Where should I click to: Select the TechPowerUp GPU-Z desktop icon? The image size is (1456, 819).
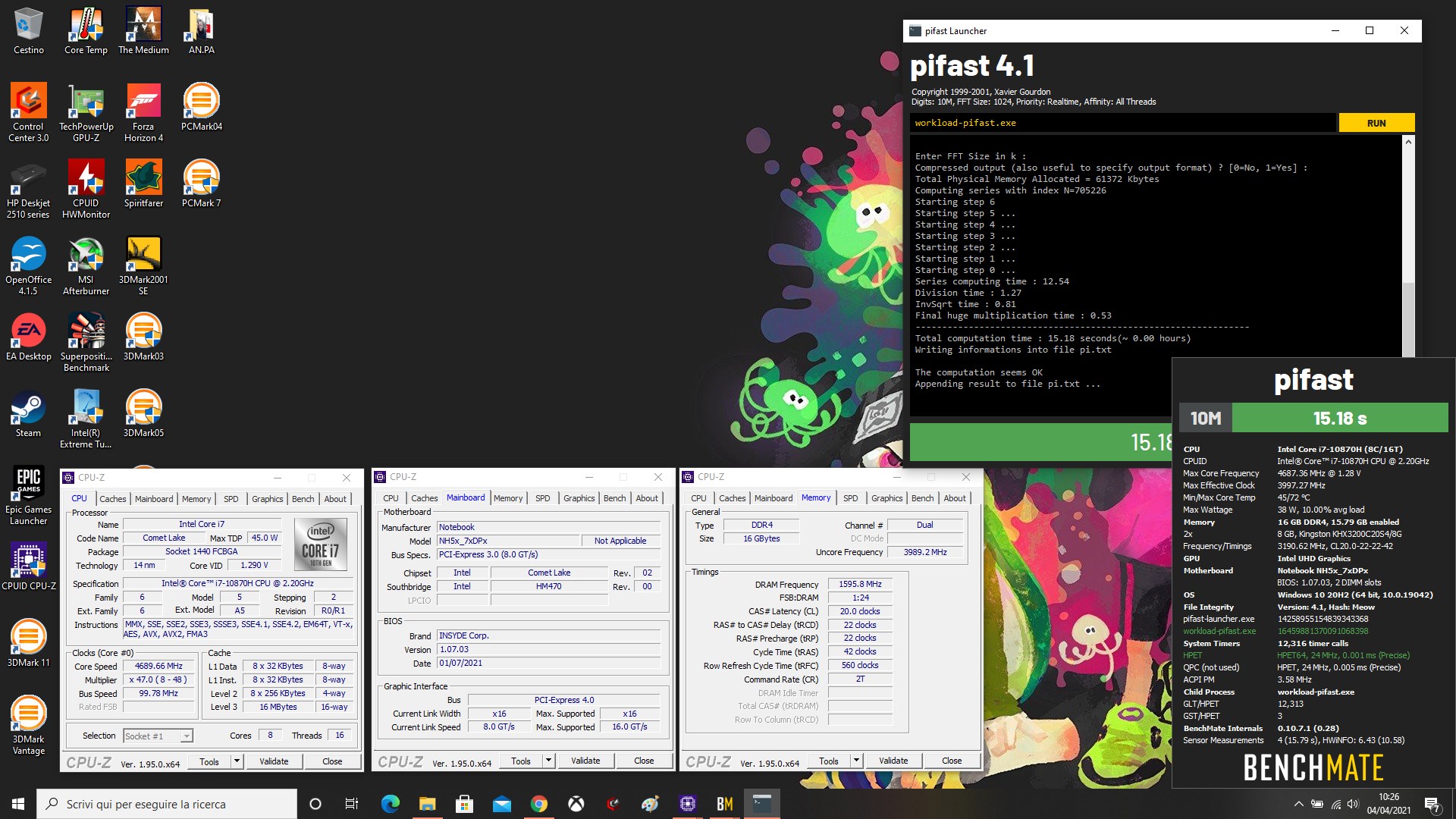[86, 112]
